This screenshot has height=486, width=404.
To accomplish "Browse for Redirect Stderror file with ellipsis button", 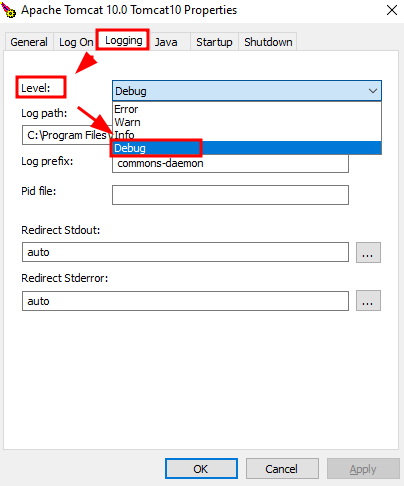I will click(x=368, y=301).
